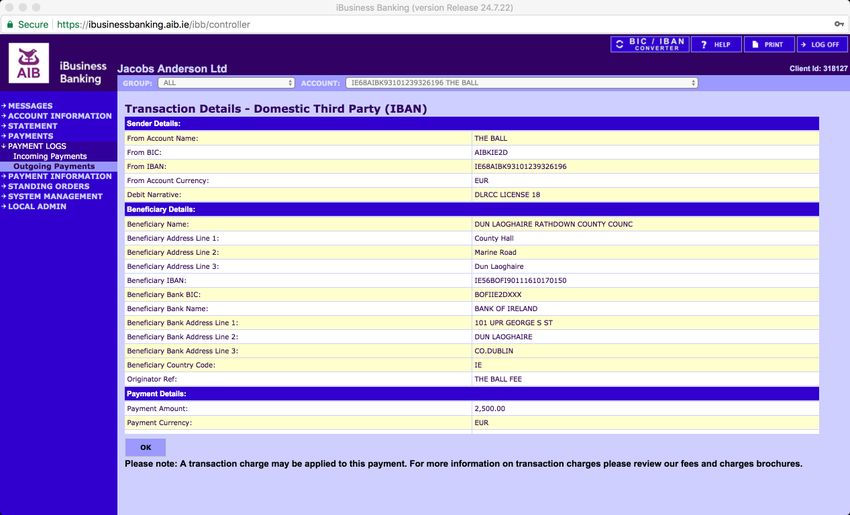The image size is (850, 515).
Task: Click the Help button
Action: point(716,44)
